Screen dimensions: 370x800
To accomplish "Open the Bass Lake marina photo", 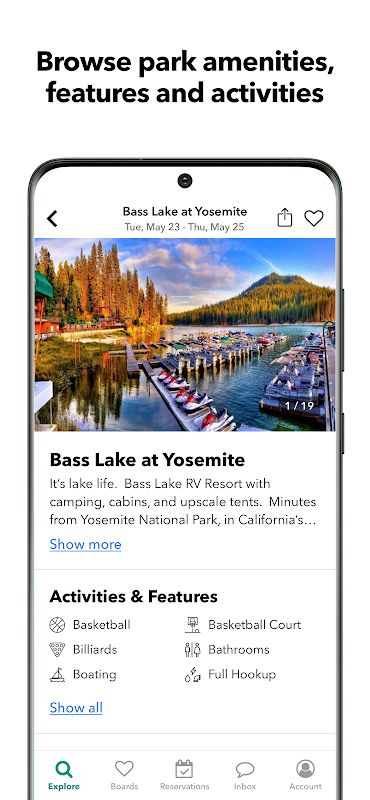I will click(185, 335).
